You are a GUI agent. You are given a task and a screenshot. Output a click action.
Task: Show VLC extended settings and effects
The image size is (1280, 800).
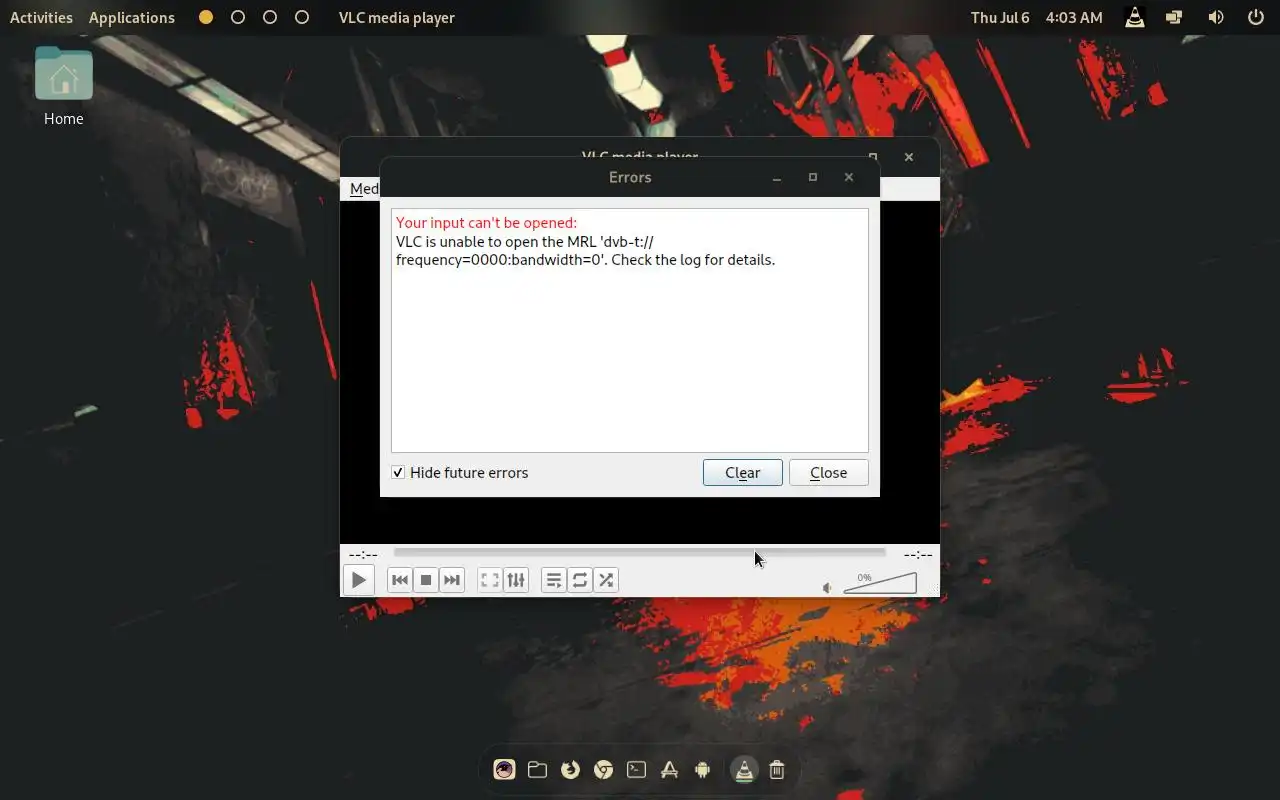tap(516, 580)
